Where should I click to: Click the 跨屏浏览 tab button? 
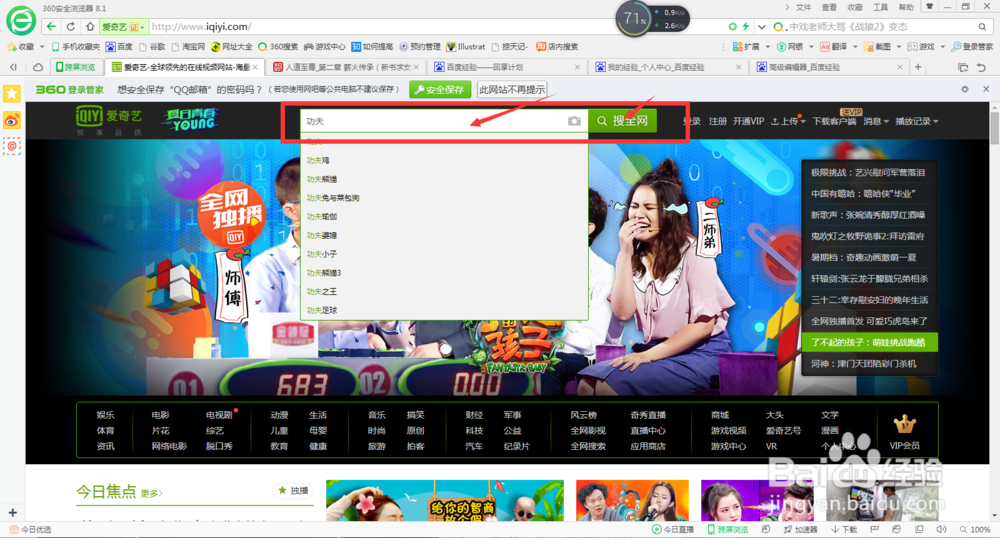tap(76, 67)
